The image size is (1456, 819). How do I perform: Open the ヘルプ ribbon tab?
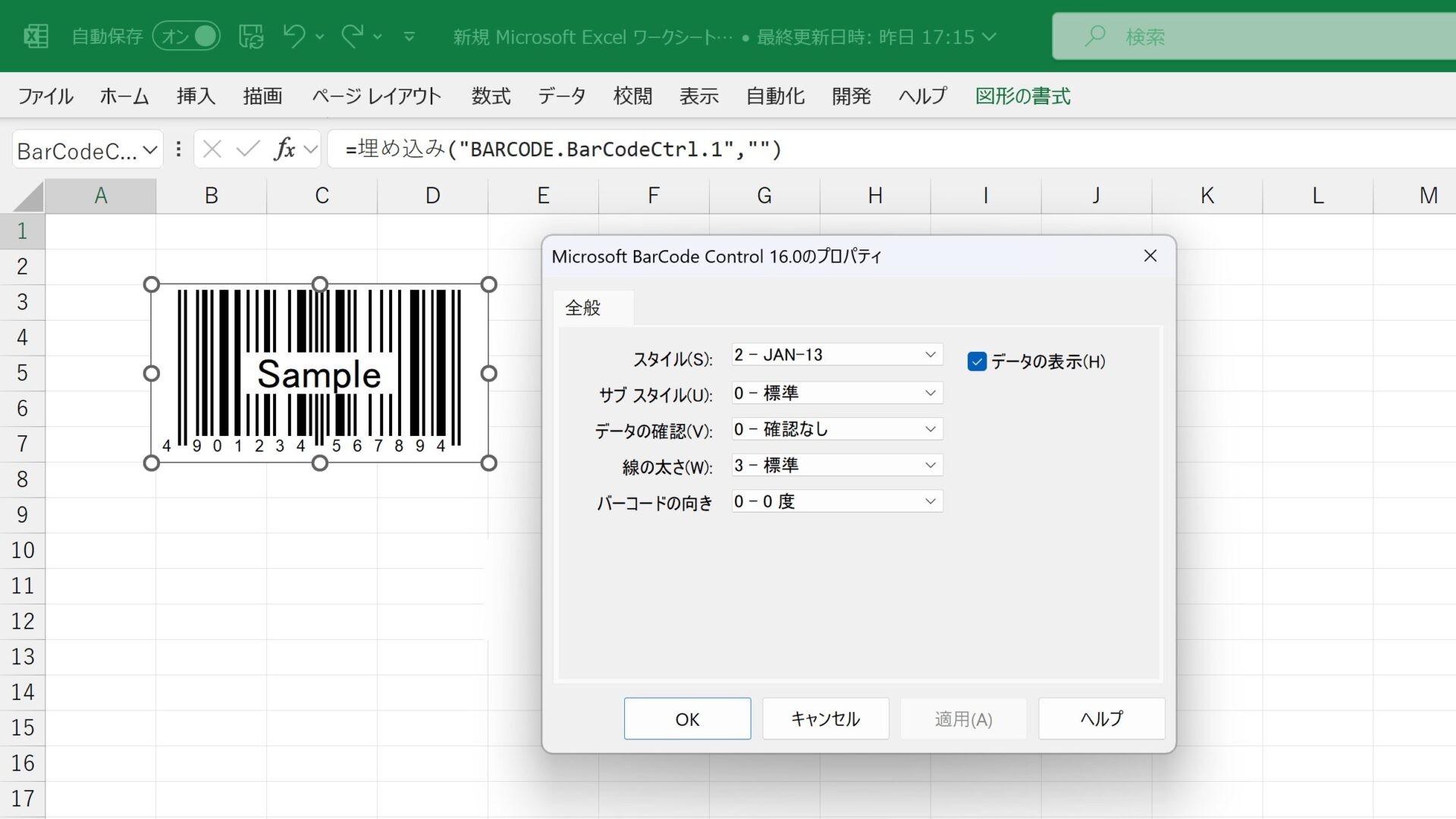[923, 96]
